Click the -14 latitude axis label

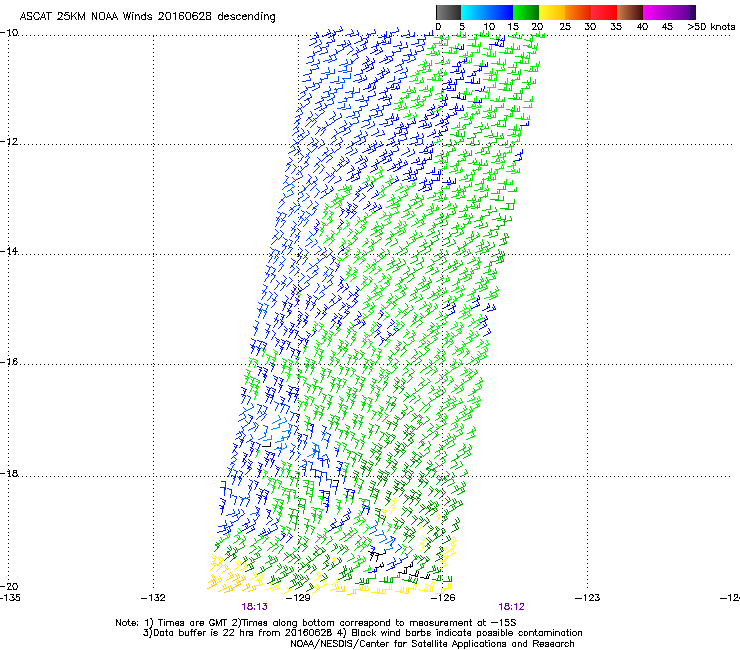(9, 252)
